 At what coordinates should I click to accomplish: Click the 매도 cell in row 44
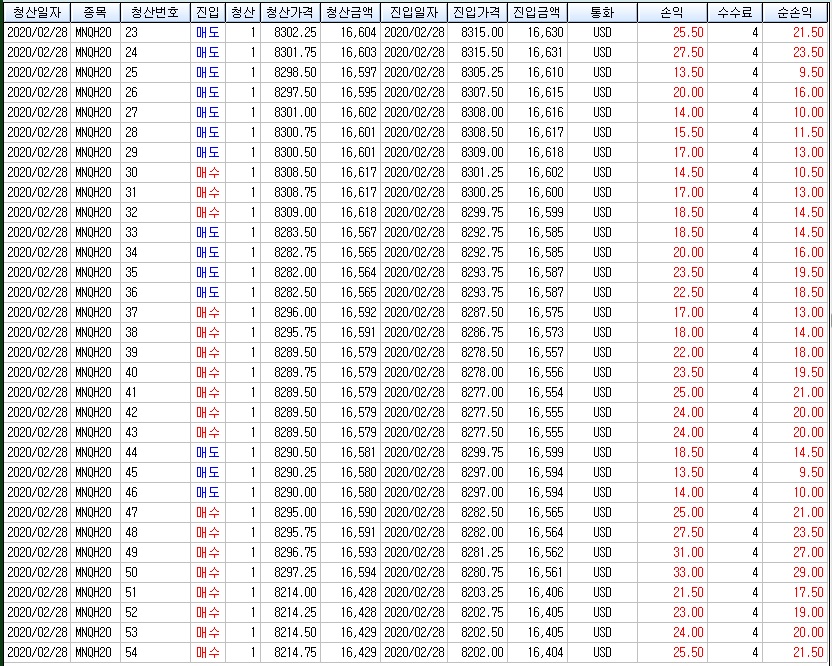tap(207, 453)
